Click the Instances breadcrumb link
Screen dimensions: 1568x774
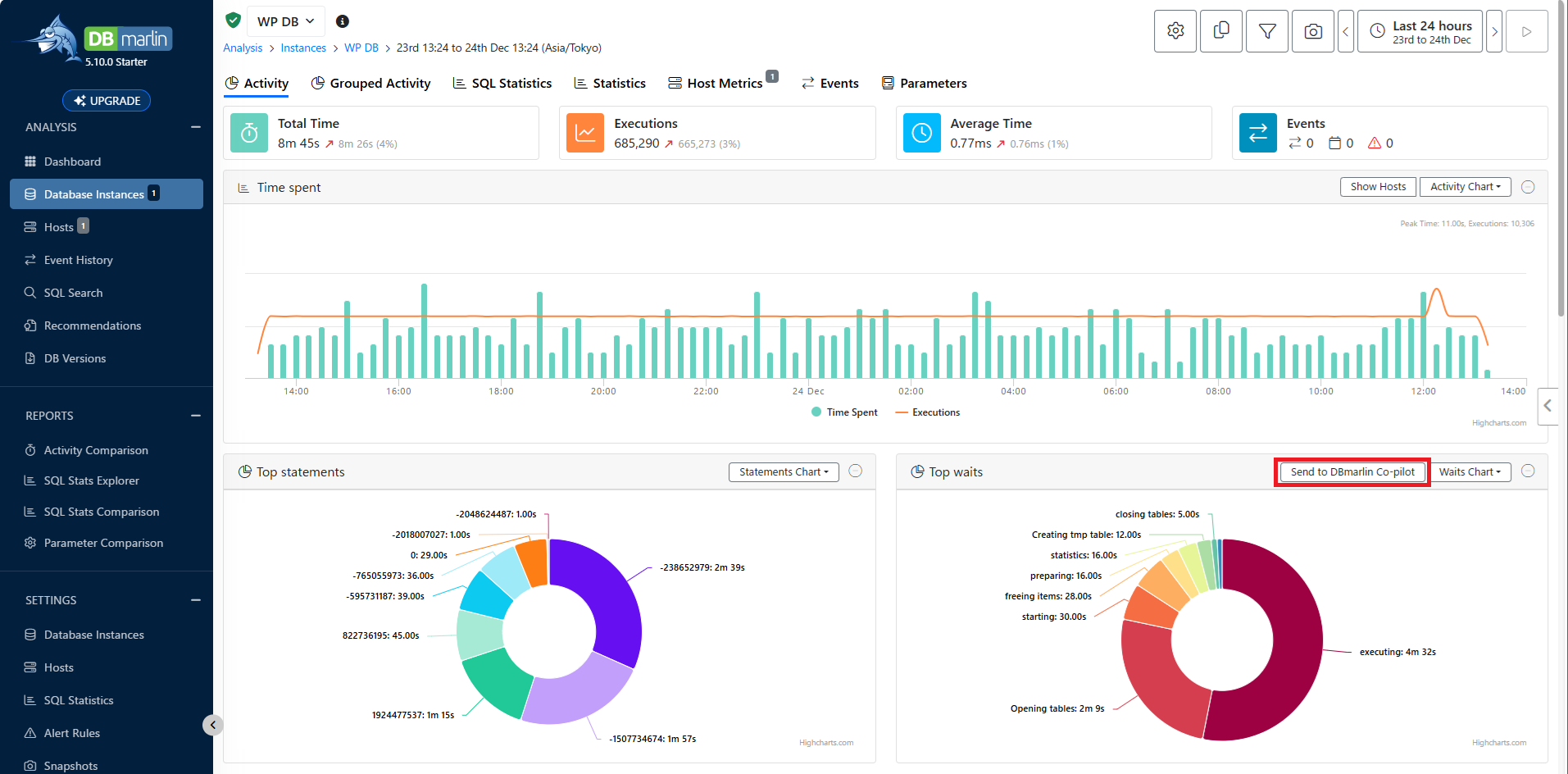point(303,48)
